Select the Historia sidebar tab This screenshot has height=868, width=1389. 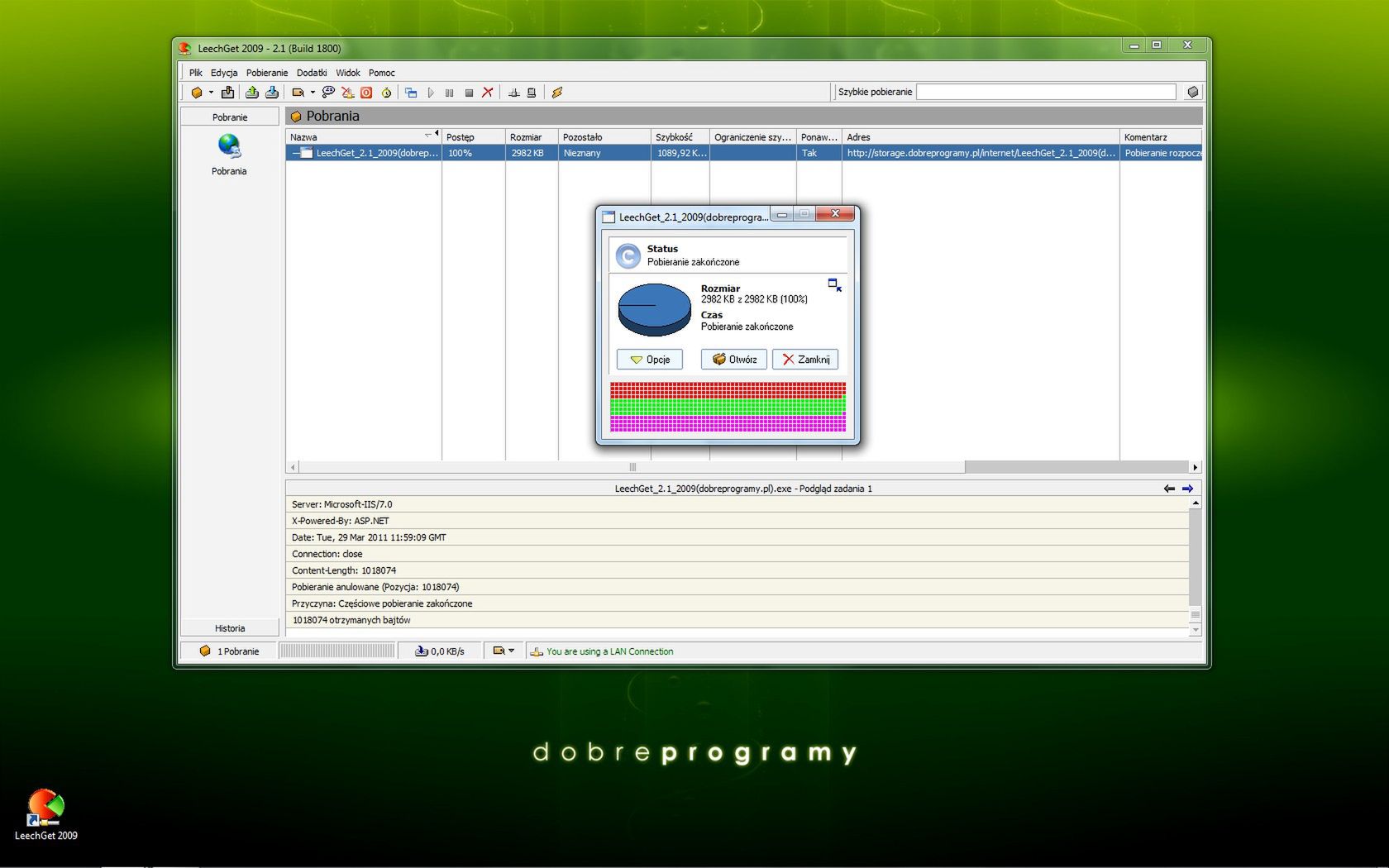click(x=230, y=628)
